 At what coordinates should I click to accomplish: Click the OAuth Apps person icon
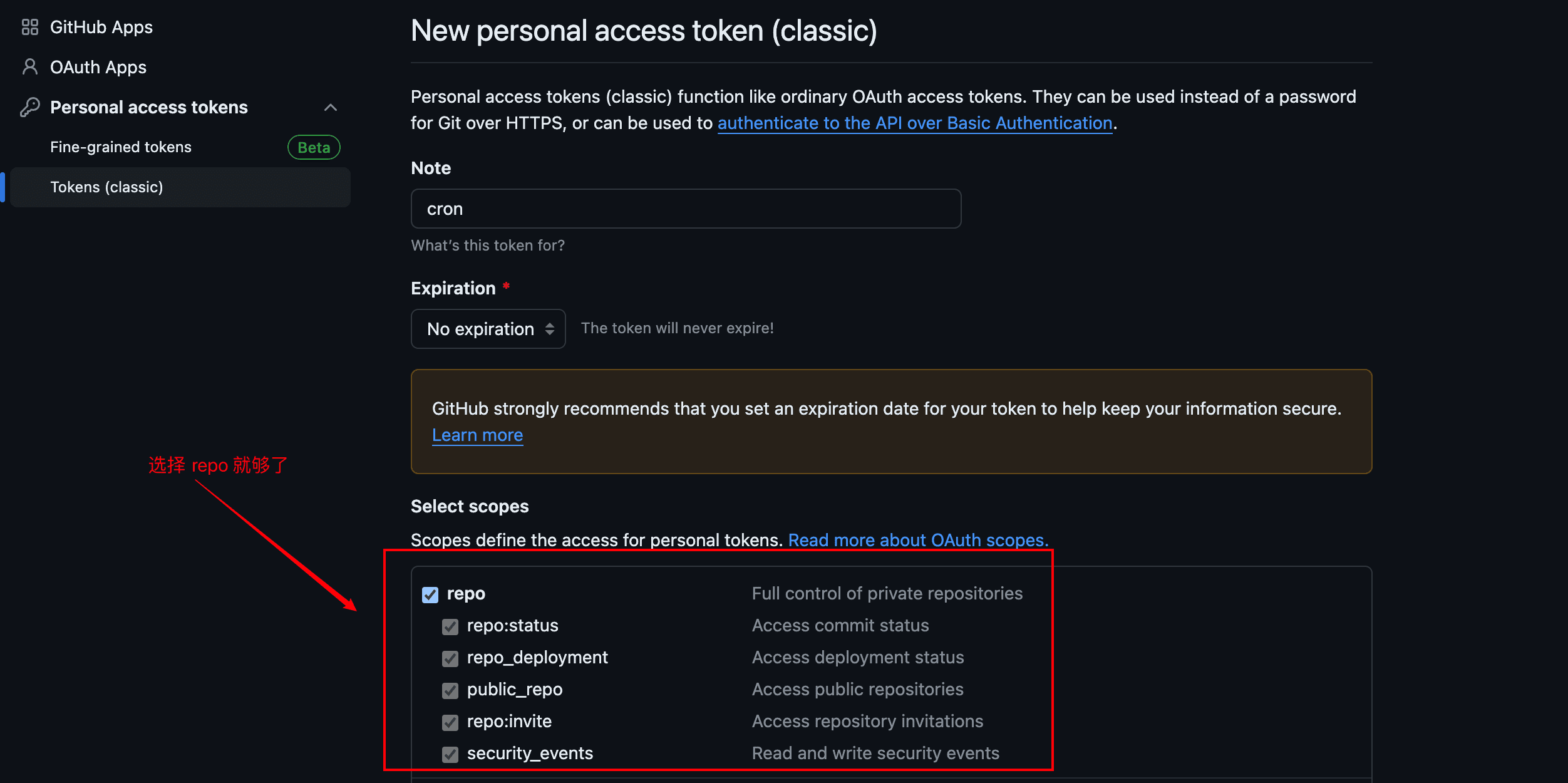(x=29, y=67)
